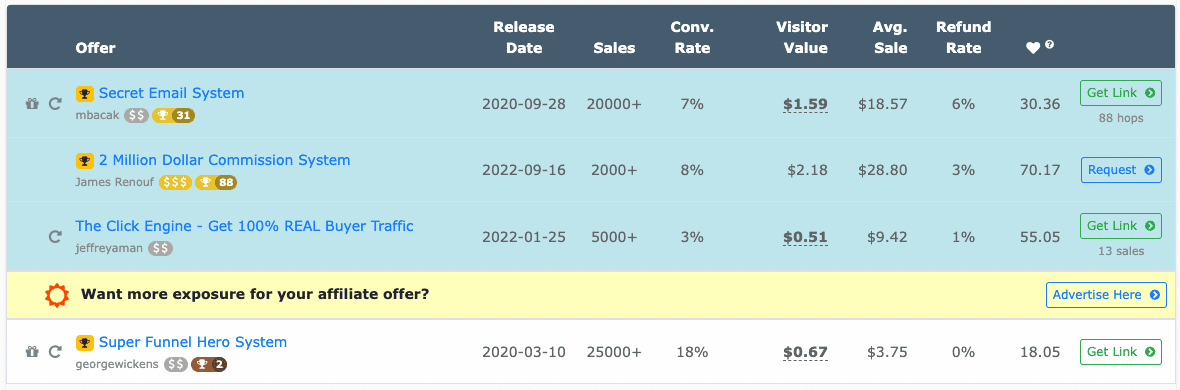The width and height of the screenshot is (1180, 390).
Task: Open 2 Million Dollar Commission System link
Action: (x=224, y=160)
